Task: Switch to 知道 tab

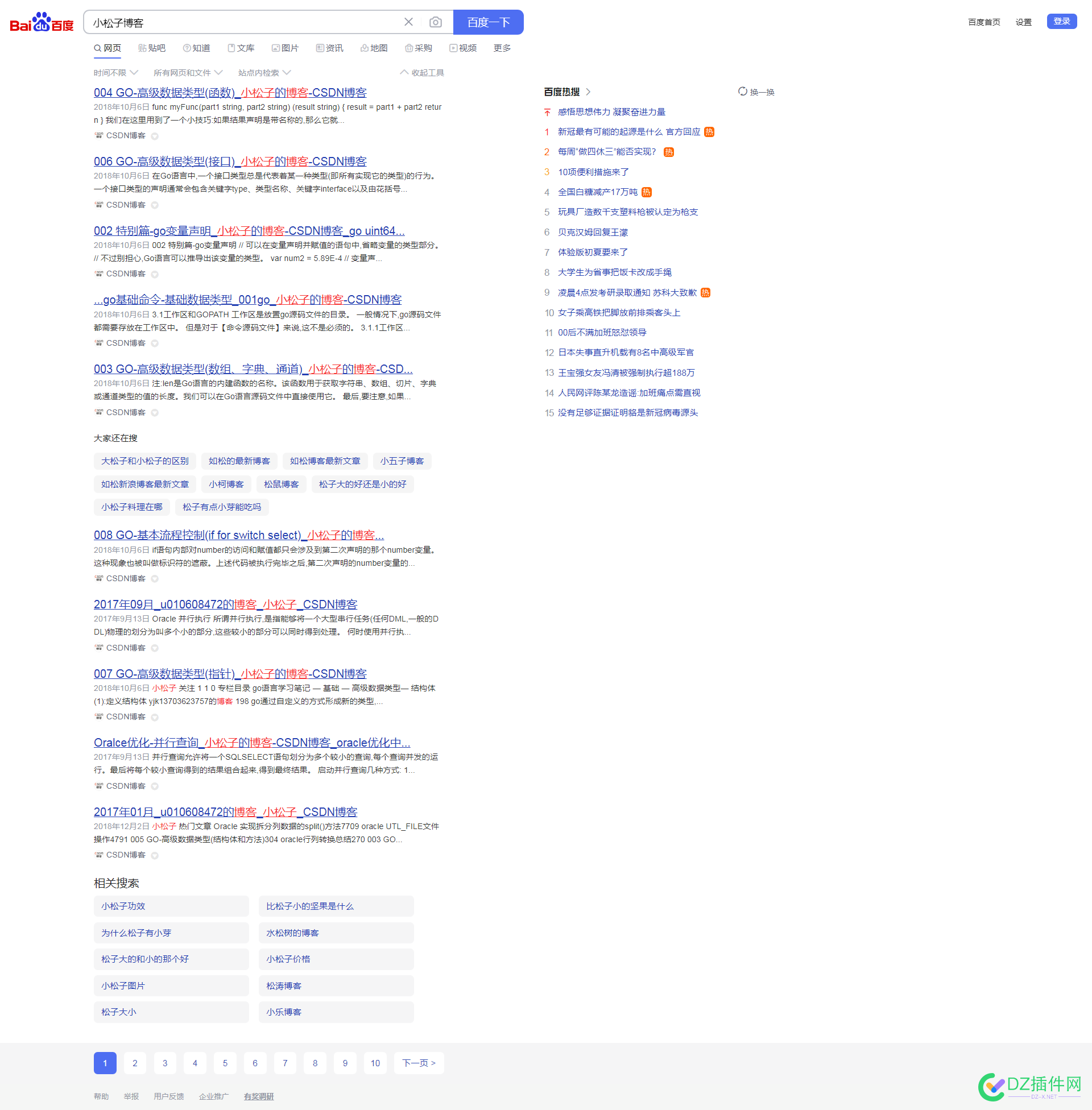Action: (x=197, y=48)
